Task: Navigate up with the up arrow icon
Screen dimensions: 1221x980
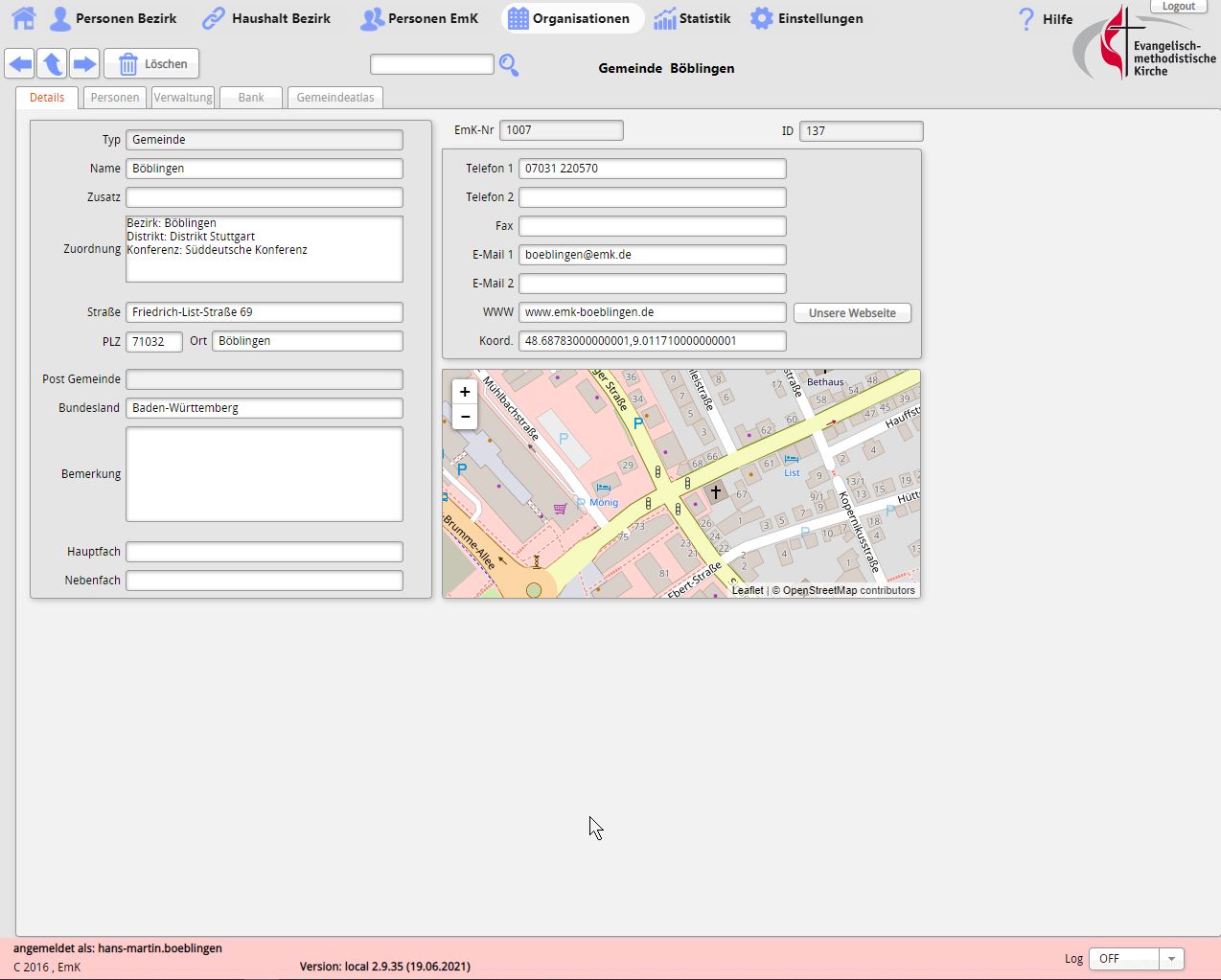Action: 53,64
